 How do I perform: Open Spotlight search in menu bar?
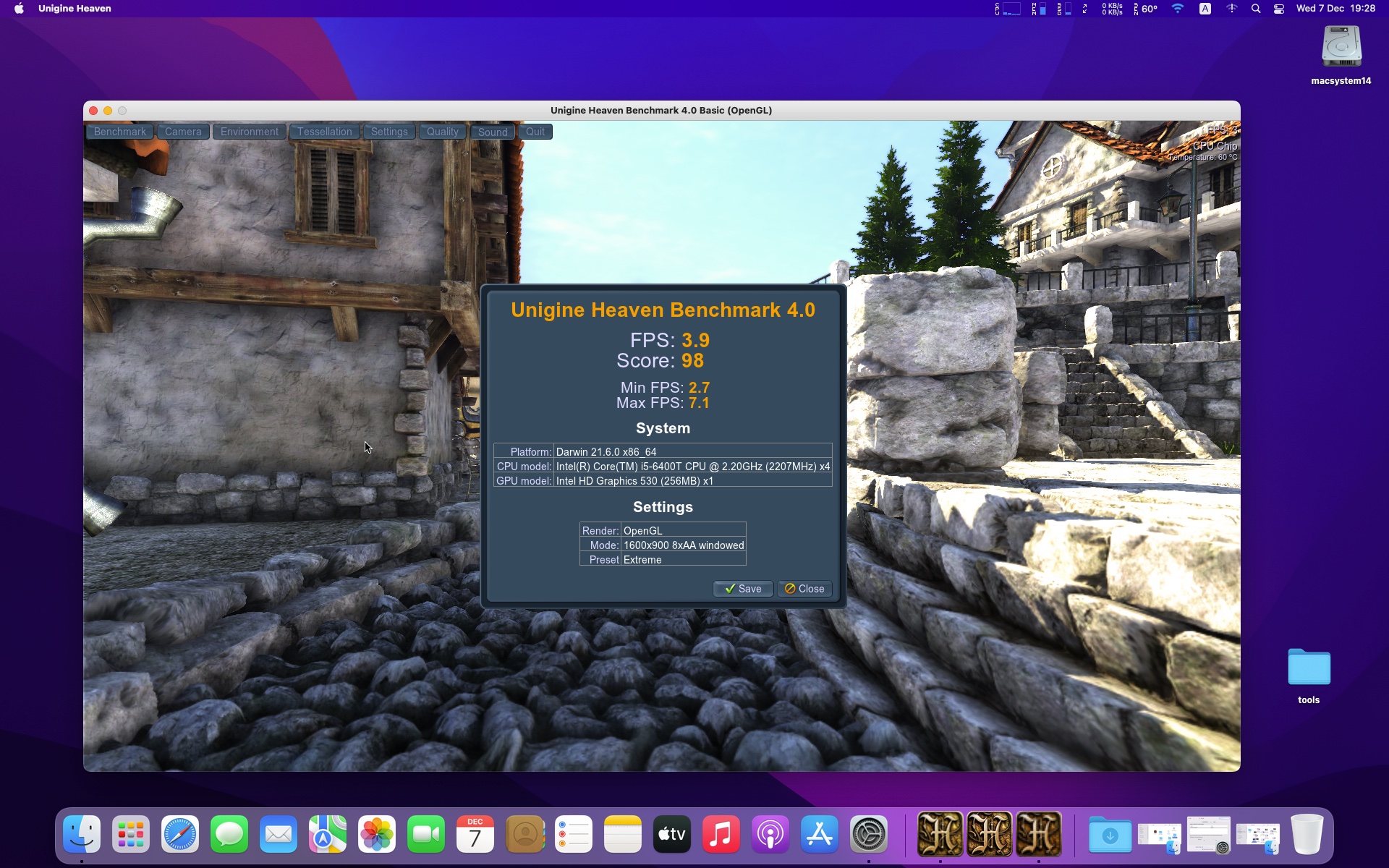pyautogui.click(x=1256, y=9)
